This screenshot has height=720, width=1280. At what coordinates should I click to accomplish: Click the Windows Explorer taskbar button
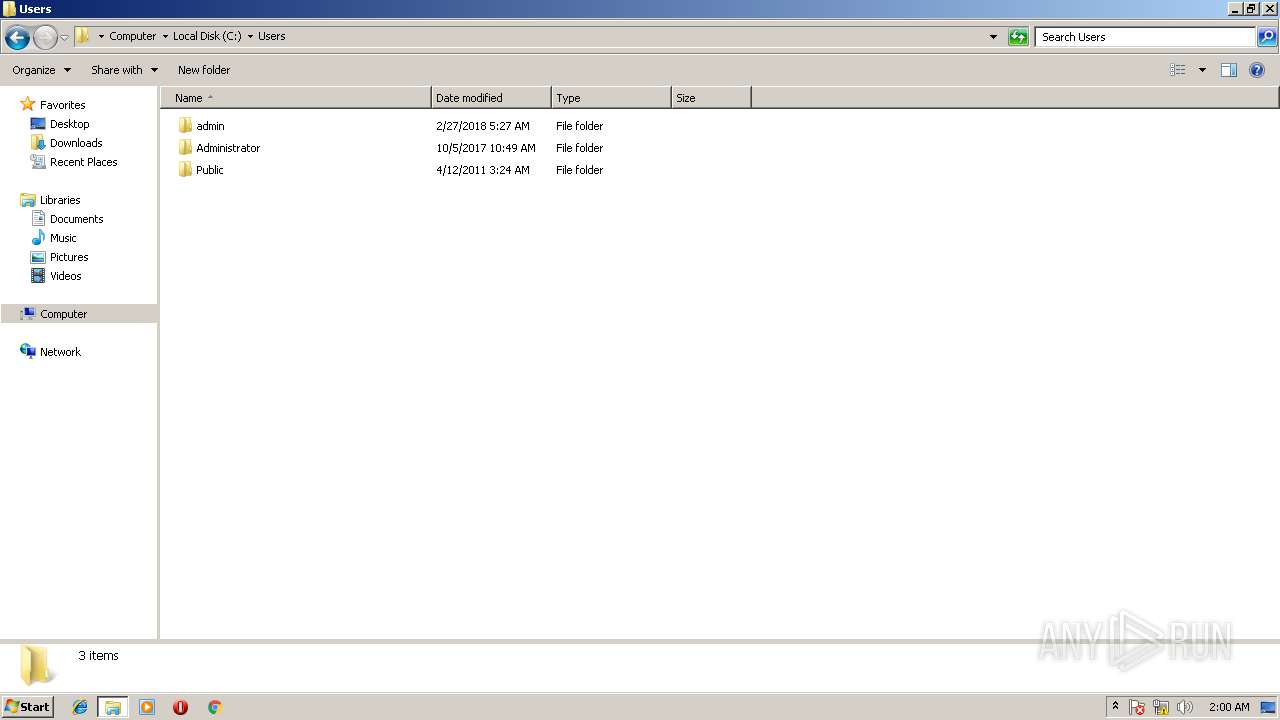pos(112,707)
